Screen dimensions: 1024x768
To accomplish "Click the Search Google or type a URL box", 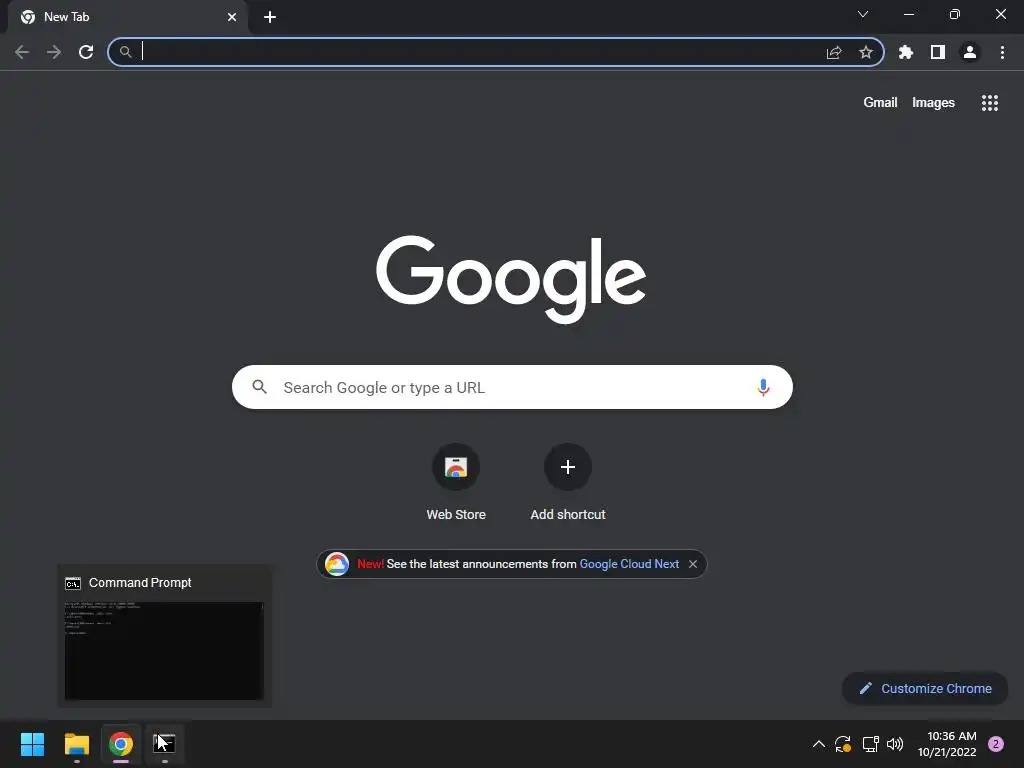I will pyautogui.click(x=512, y=387).
